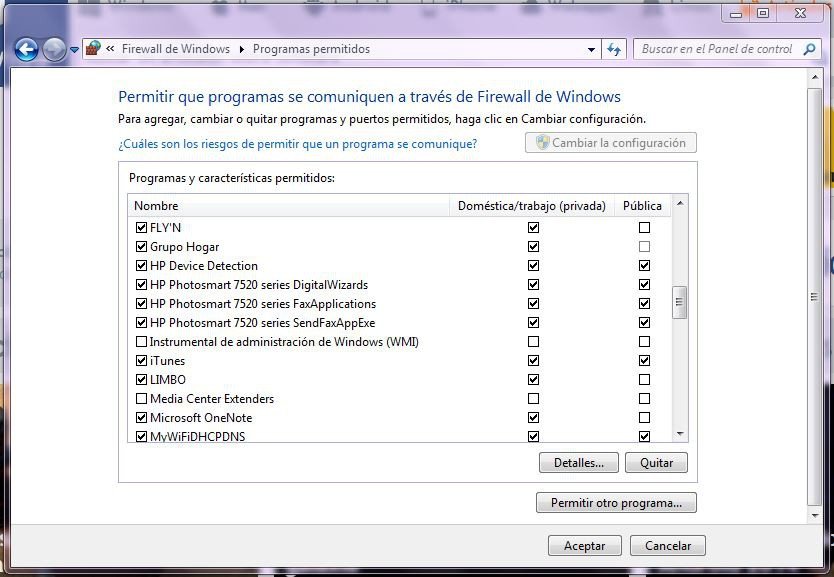This screenshot has width=834, height=577.
Task: Go back with the blue Back arrow
Action: [x=26, y=49]
